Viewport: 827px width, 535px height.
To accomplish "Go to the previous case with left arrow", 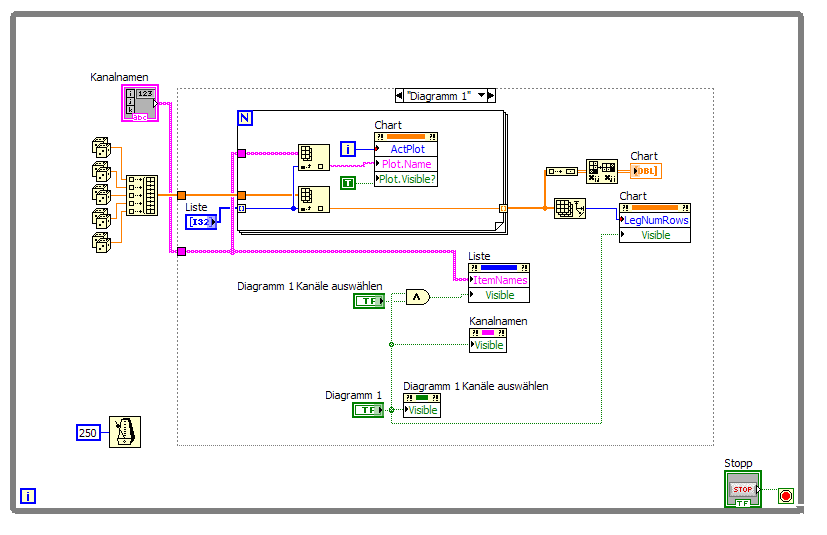I will coord(399,95).
